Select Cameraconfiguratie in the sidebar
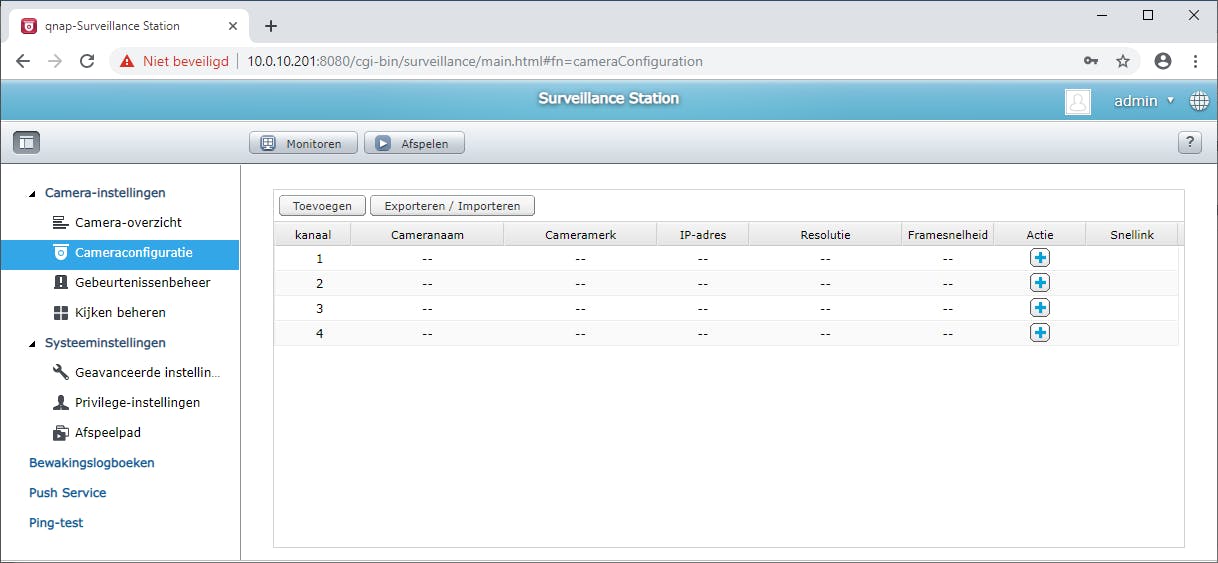 point(120,253)
